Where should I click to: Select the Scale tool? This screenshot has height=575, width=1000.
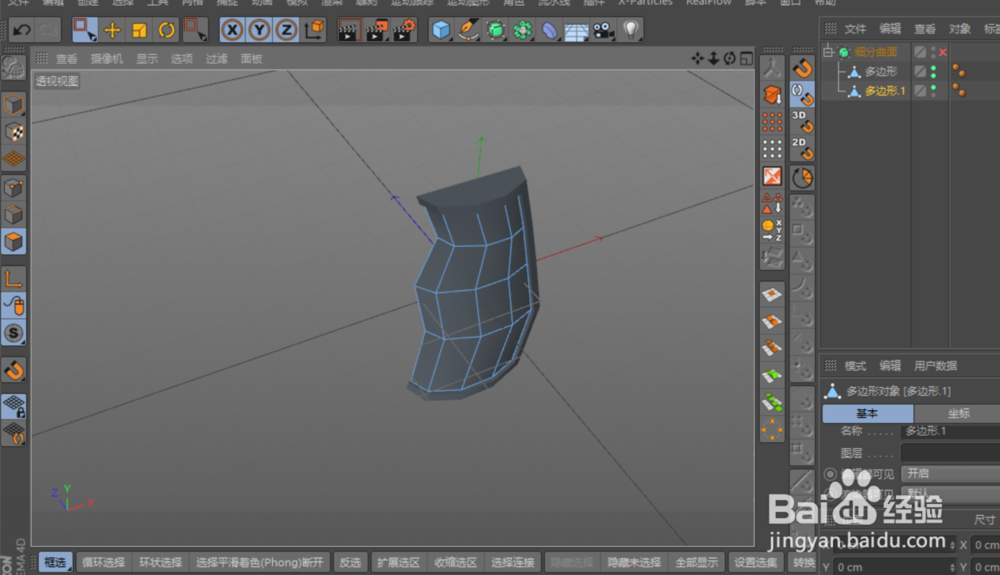(139, 30)
